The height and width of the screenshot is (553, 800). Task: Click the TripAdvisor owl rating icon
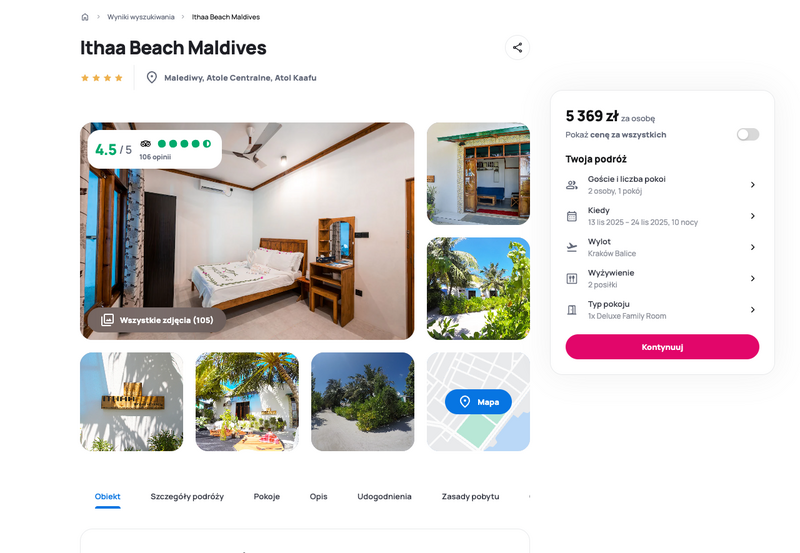[x=145, y=144]
